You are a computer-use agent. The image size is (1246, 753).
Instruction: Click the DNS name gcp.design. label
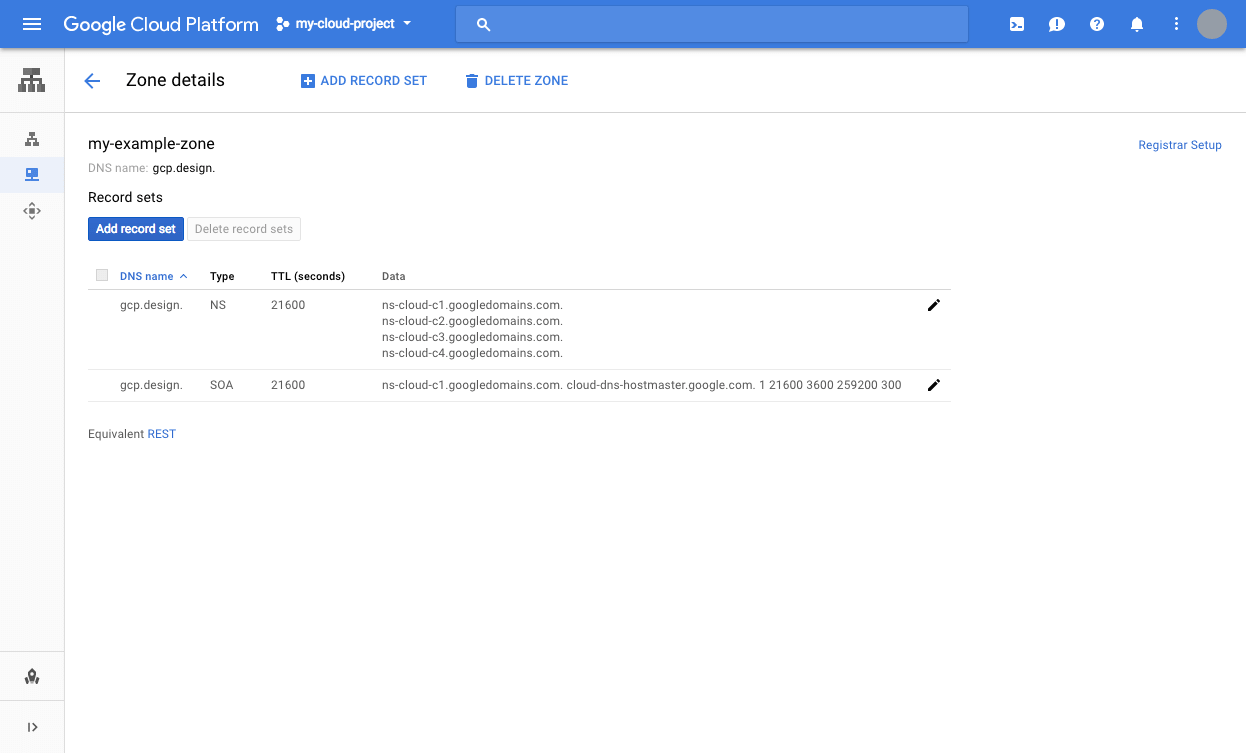pyautogui.click(x=152, y=168)
